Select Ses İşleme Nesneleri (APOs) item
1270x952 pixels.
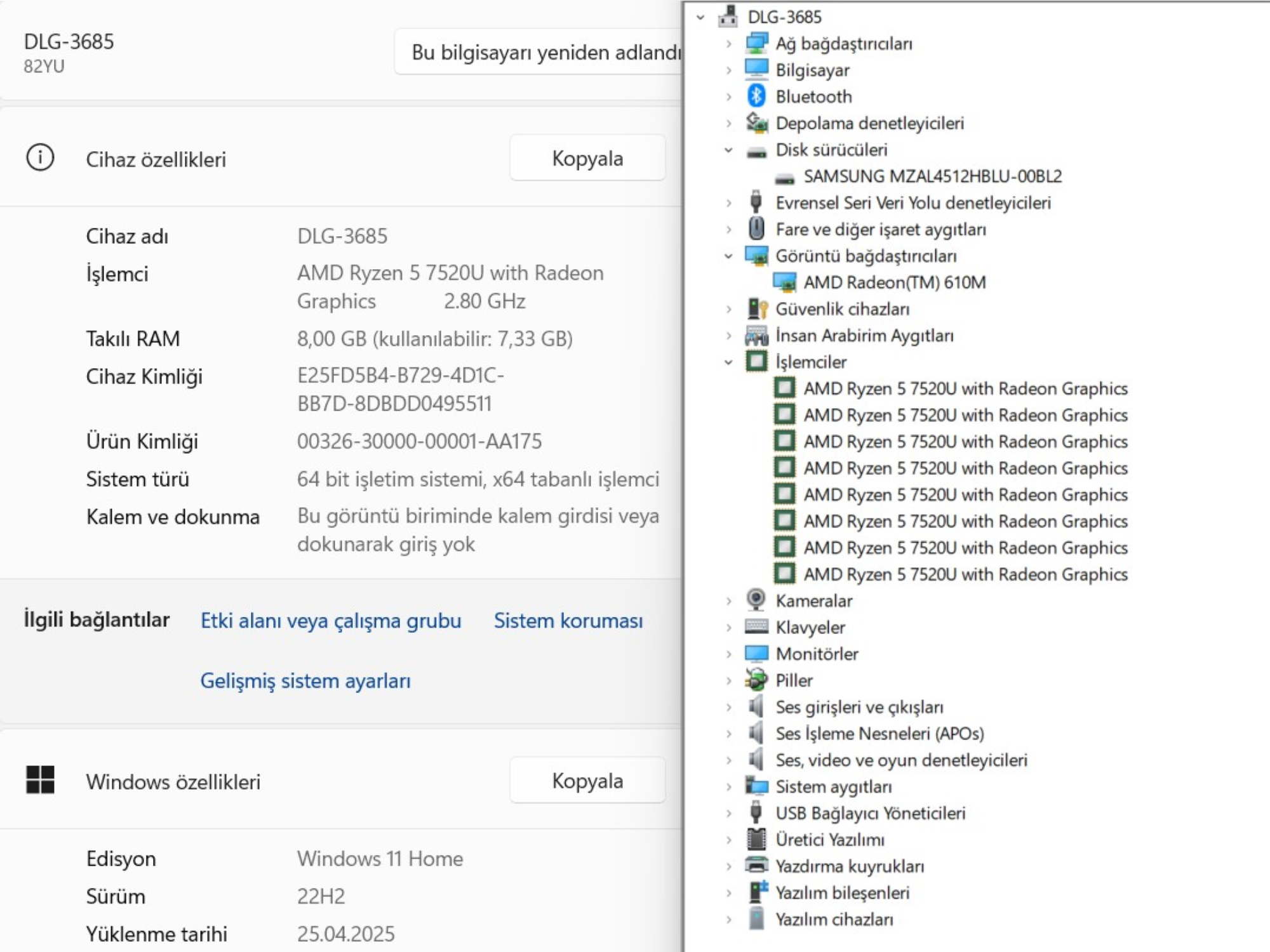tap(879, 733)
